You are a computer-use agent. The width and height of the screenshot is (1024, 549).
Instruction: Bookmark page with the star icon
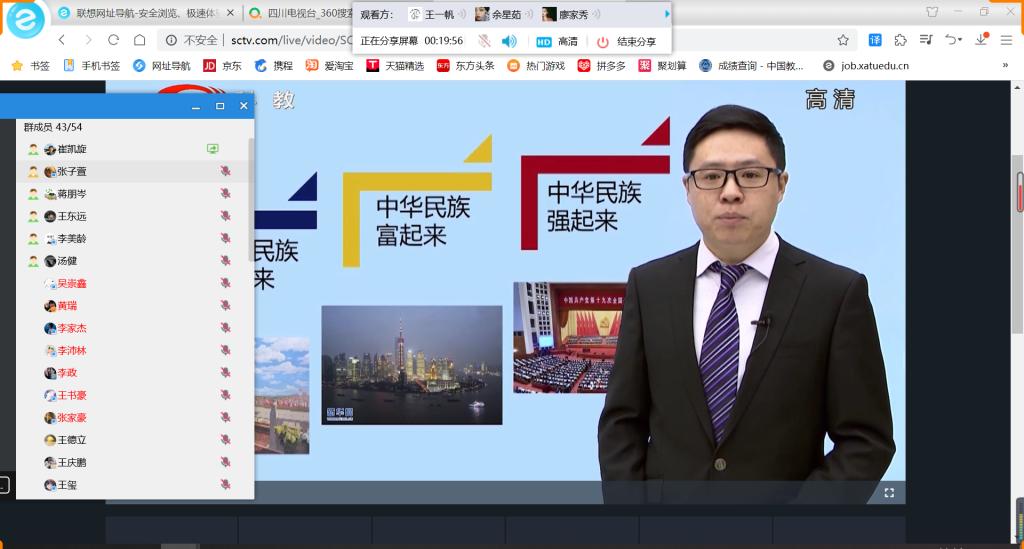pyautogui.click(x=843, y=40)
